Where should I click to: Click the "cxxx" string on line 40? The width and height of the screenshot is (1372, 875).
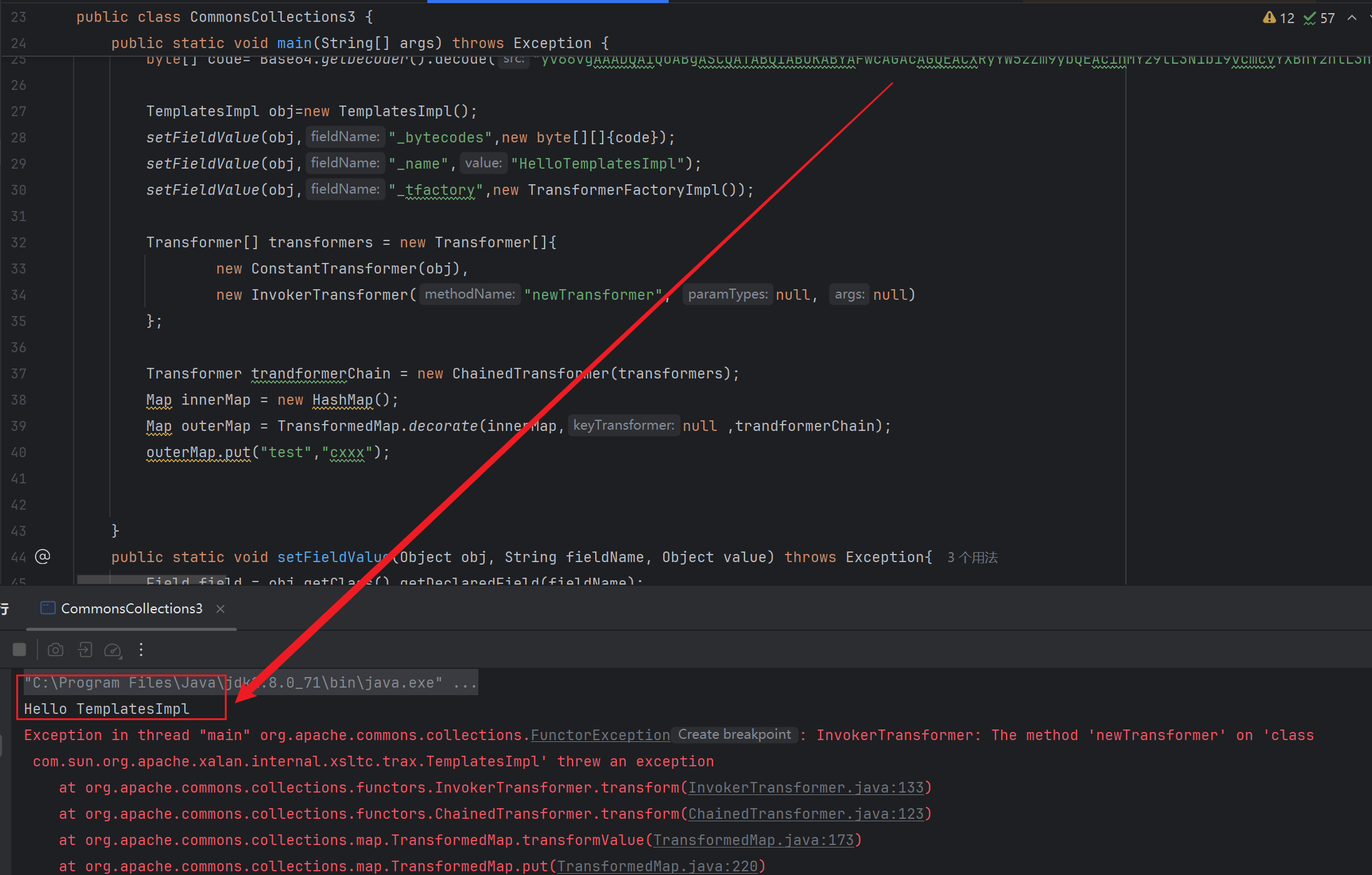click(347, 452)
